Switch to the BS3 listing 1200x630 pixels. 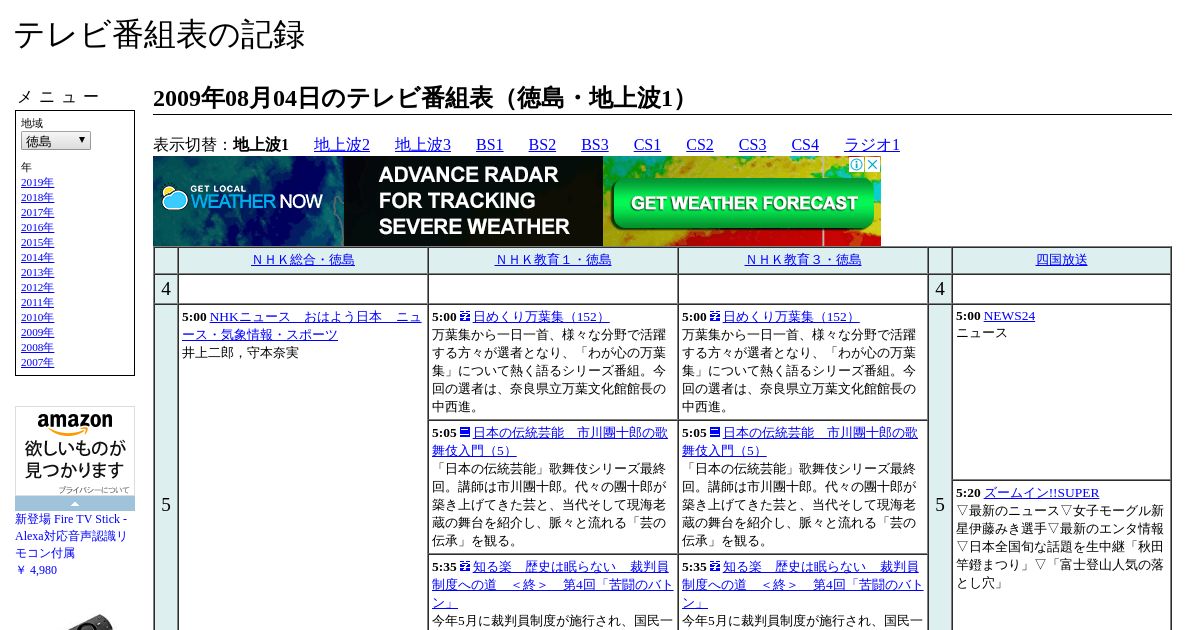[595, 145]
